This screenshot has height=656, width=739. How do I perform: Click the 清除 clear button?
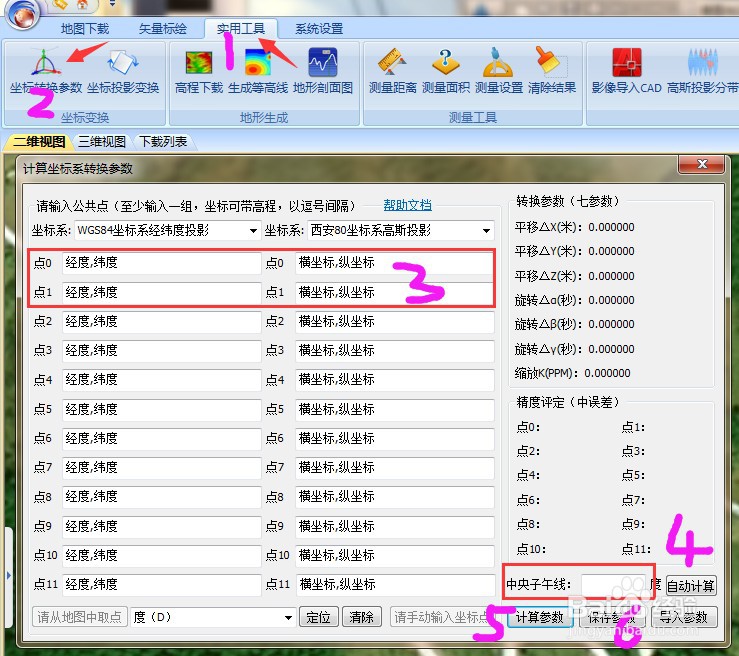[x=361, y=617]
